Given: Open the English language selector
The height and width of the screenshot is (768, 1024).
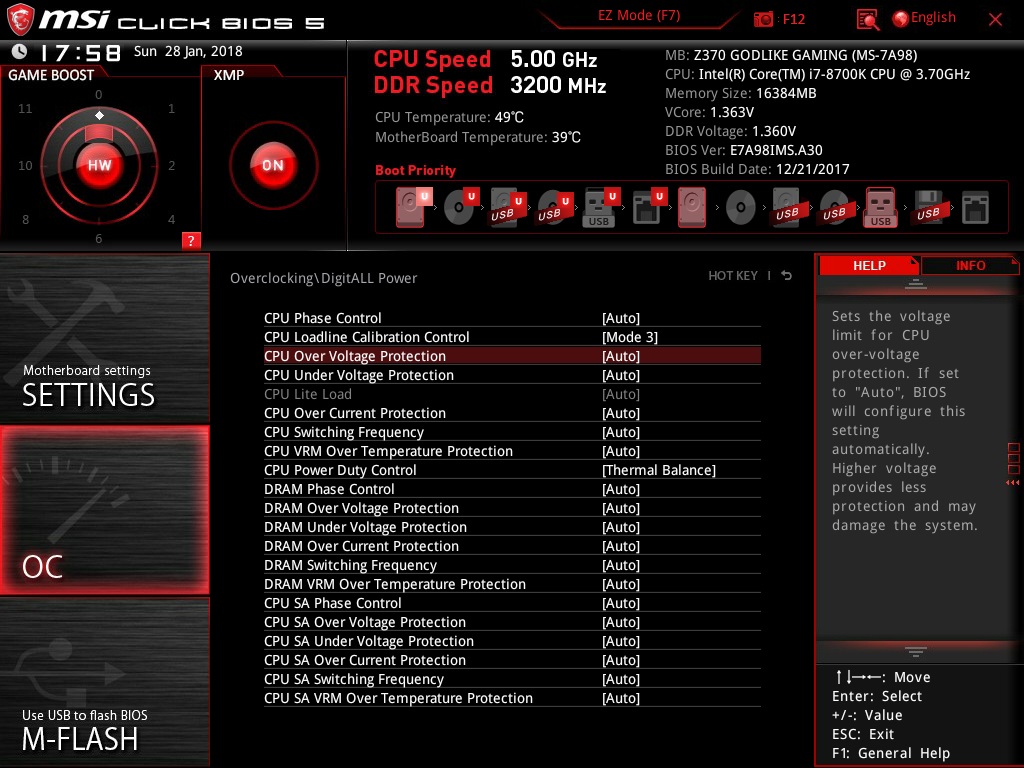Looking at the screenshot, I should click(933, 18).
